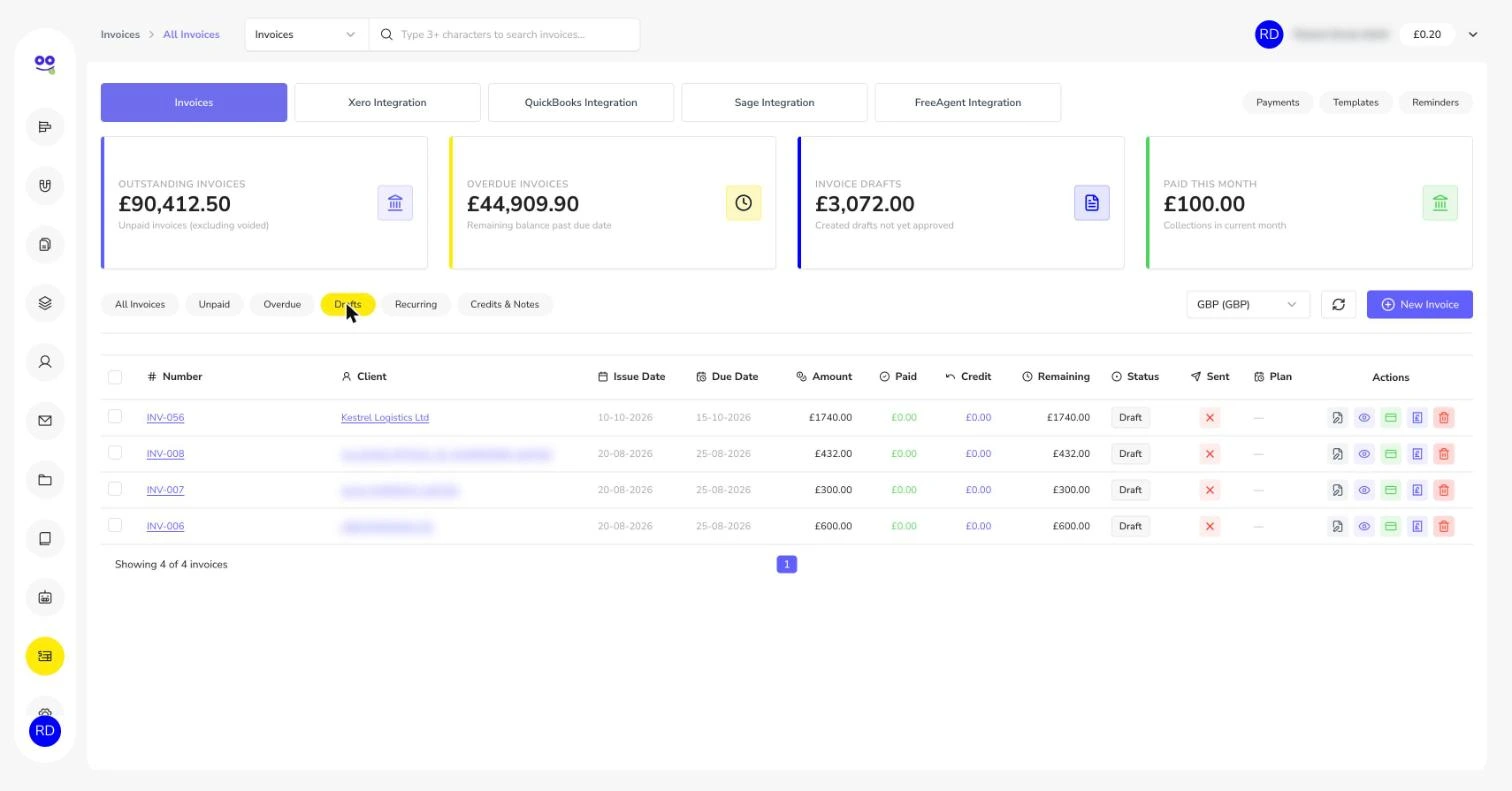Open the robot icon in the left sidebar

[45, 598]
